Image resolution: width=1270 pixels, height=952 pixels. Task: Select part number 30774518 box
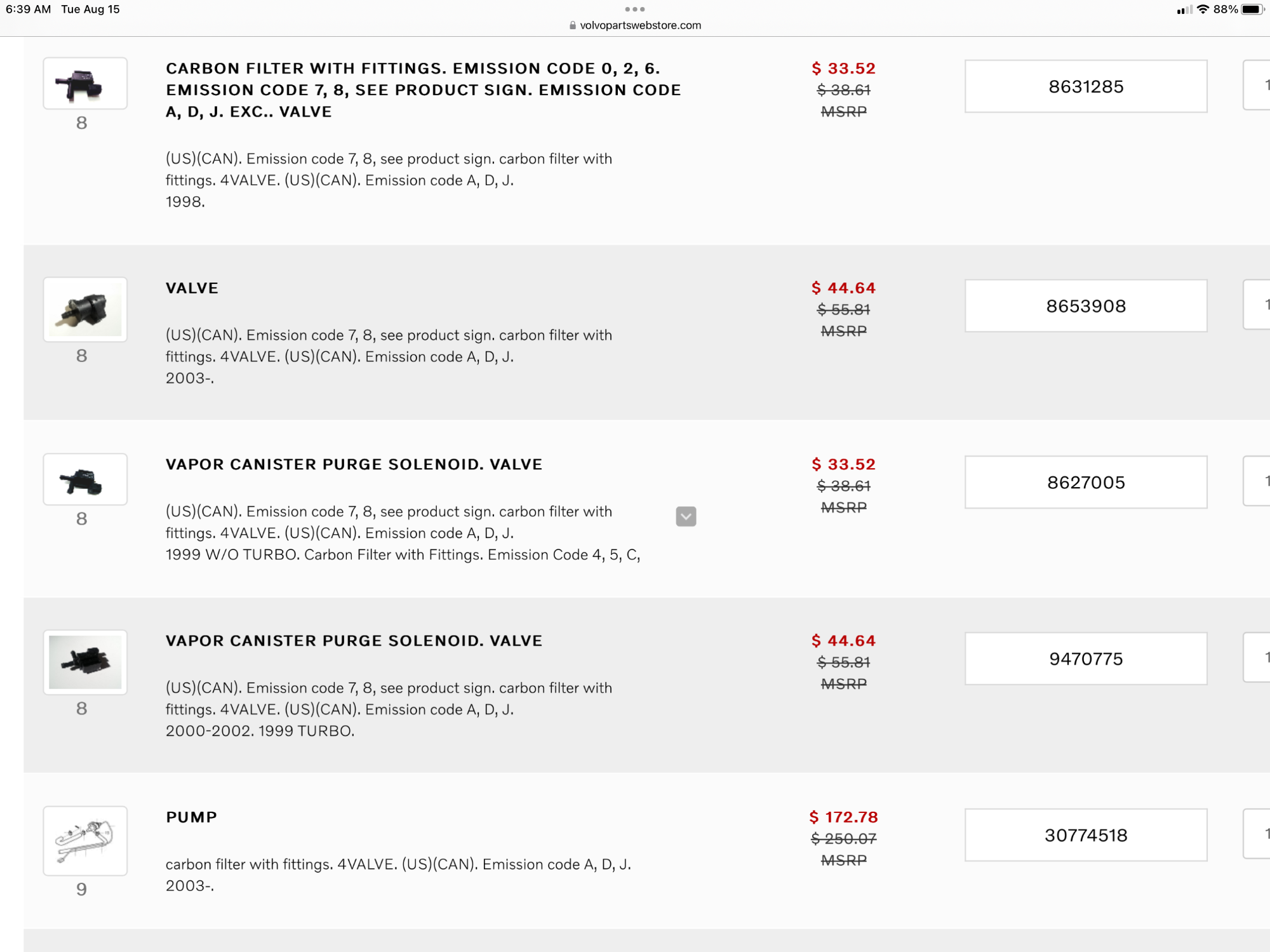1086,835
